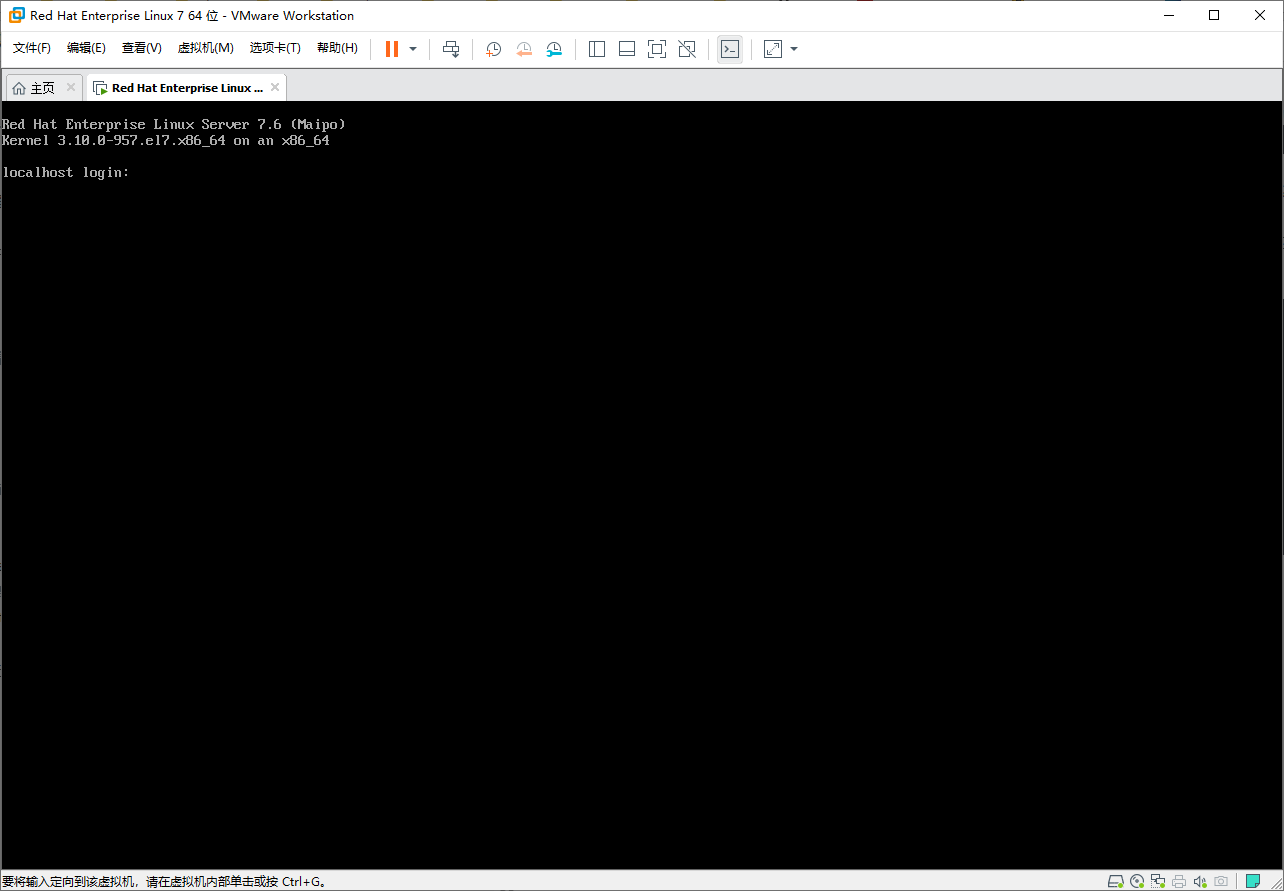Viewport: 1284px width, 891px height.
Task: Open the 帮助(H) menu
Action: click(x=337, y=47)
